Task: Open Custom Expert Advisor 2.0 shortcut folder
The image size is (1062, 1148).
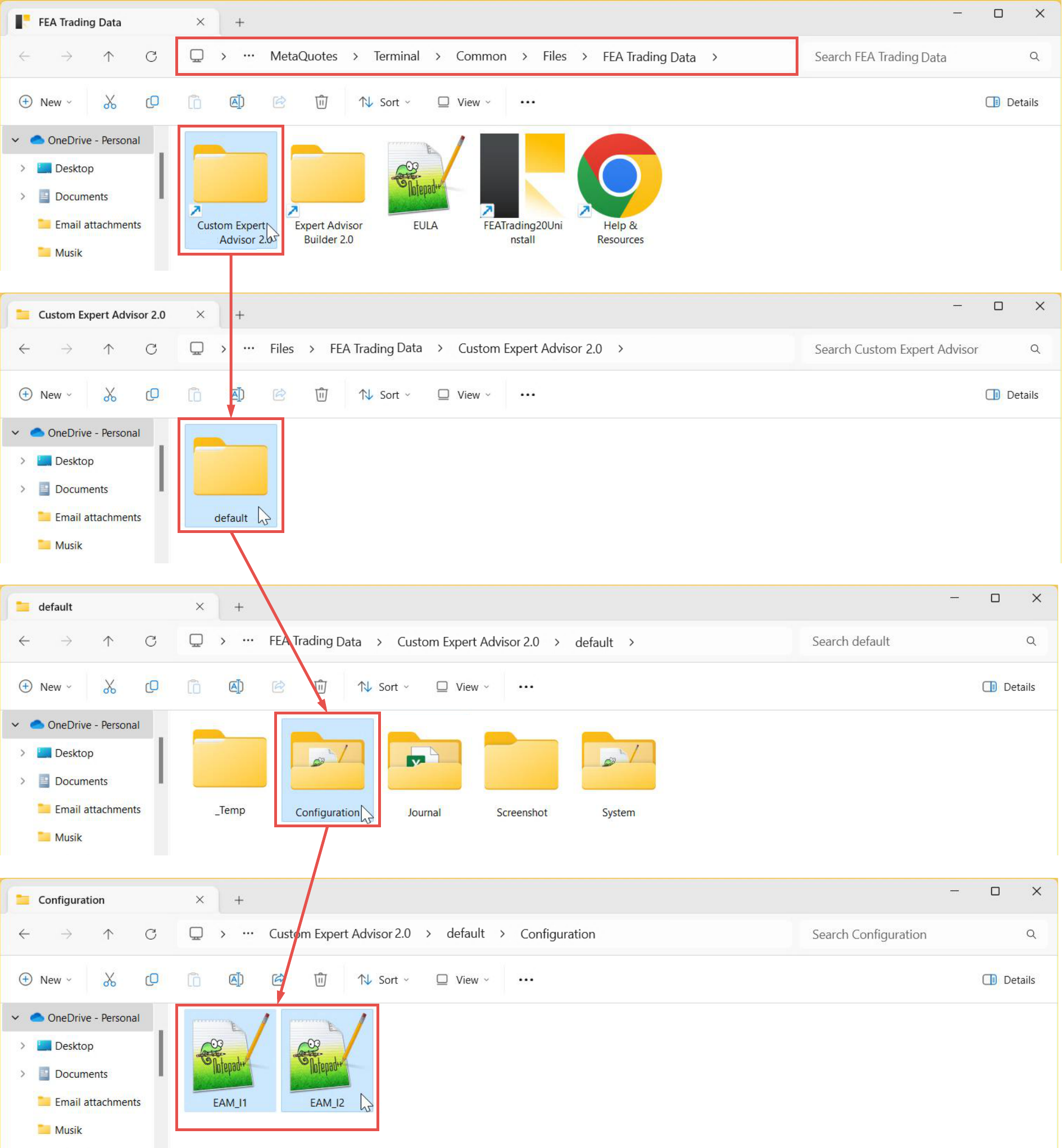Action: click(230, 190)
